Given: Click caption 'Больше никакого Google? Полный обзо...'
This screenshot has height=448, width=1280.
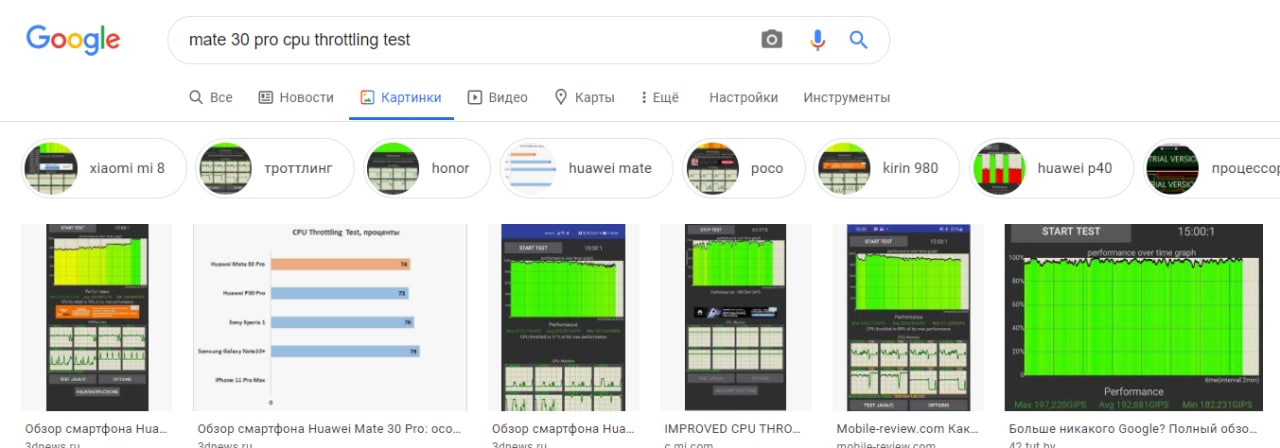Looking at the screenshot, I should point(1131,428).
